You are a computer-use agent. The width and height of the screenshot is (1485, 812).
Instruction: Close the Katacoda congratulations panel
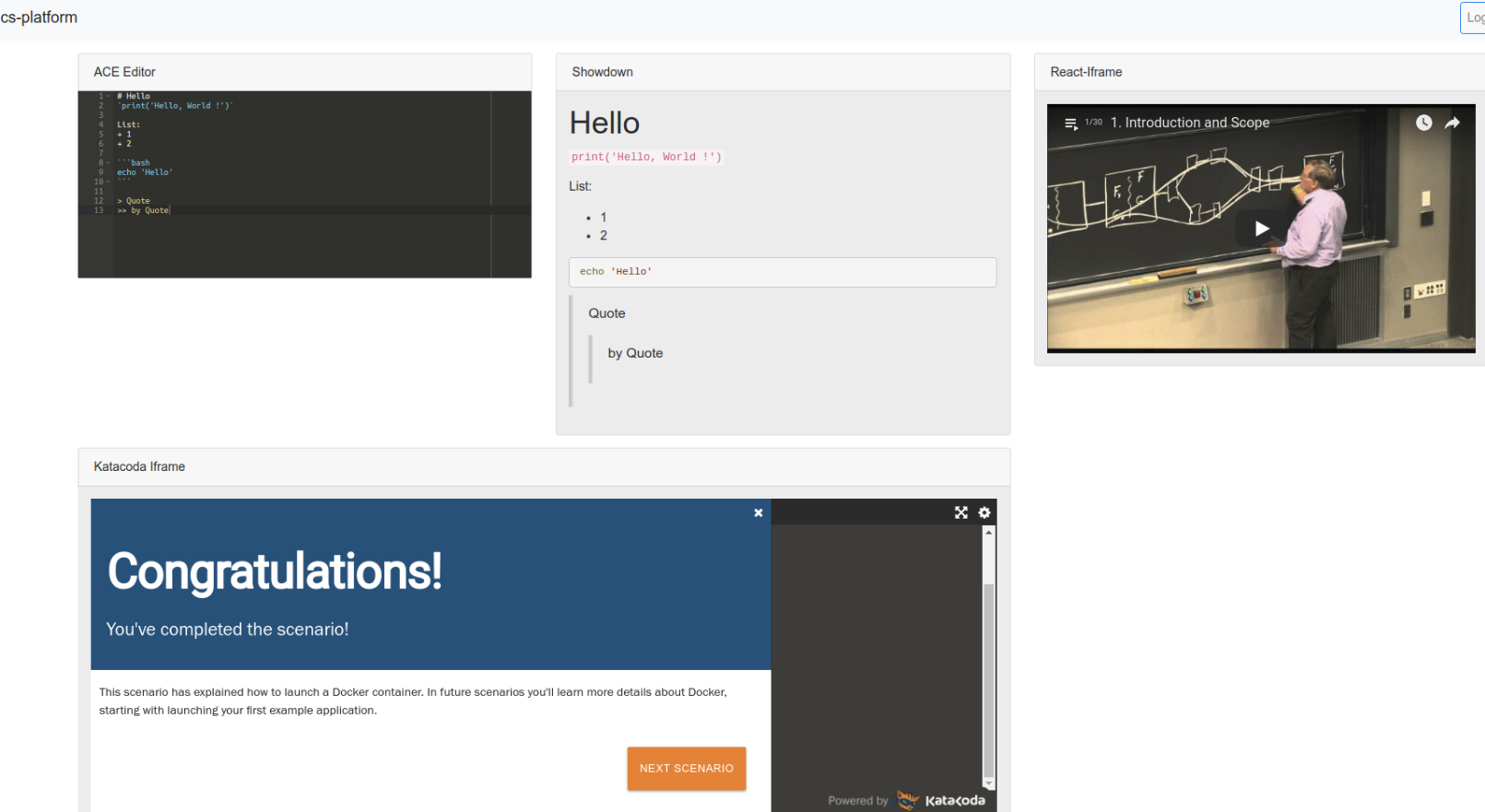click(x=759, y=512)
